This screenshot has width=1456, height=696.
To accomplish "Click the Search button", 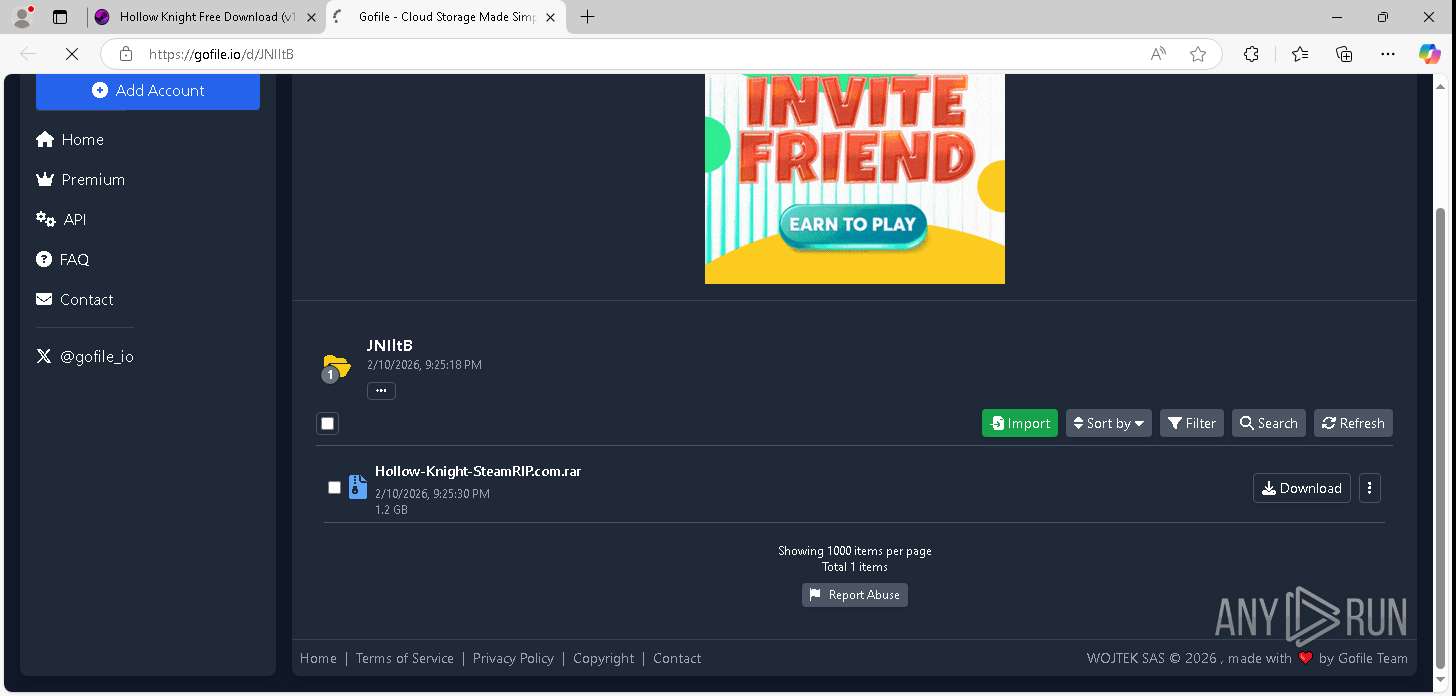I will pyautogui.click(x=1269, y=423).
